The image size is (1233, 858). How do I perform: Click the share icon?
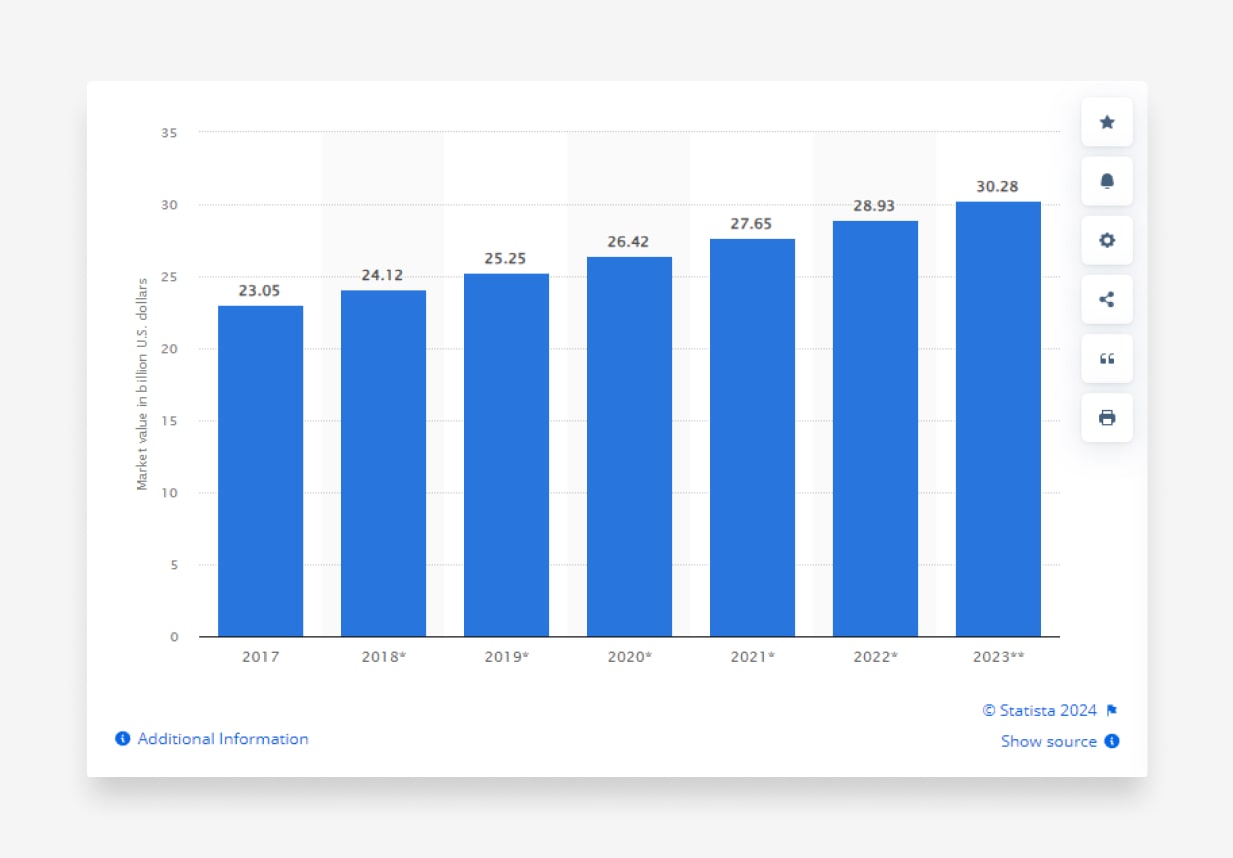click(x=1107, y=299)
